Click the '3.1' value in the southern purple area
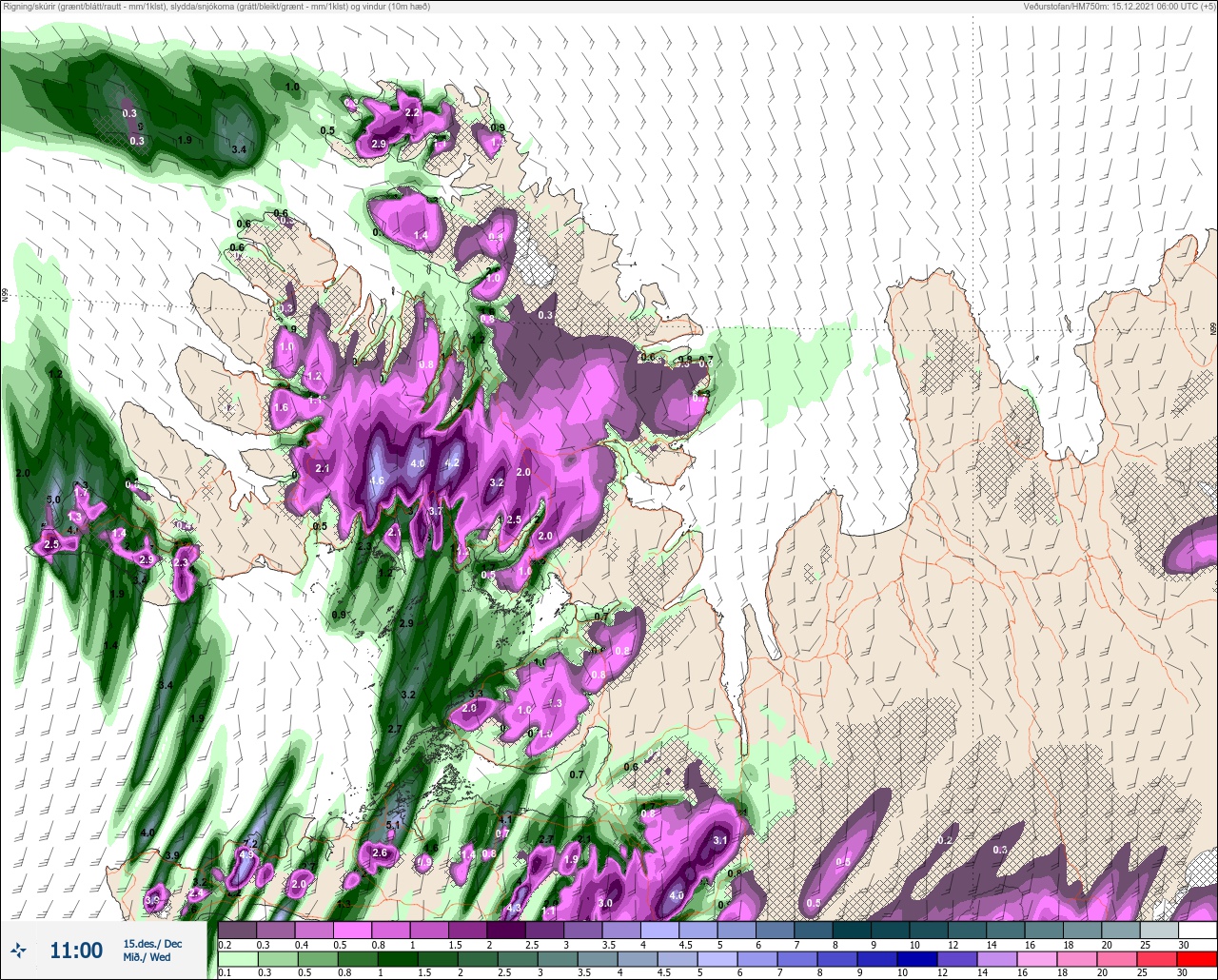This screenshot has width=1218, height=980. click(720, 840)
